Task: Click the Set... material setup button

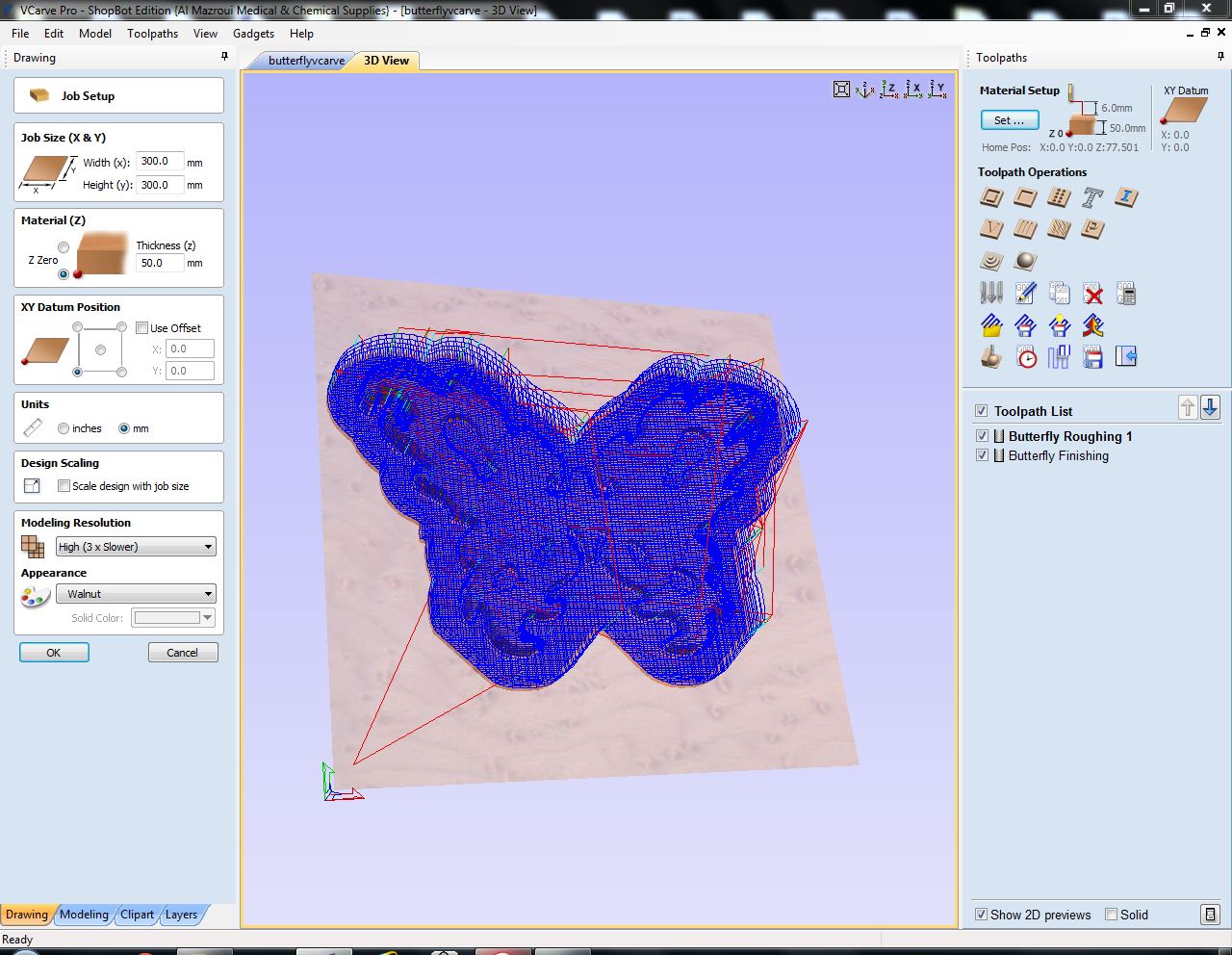Action: pos(1010,120)
